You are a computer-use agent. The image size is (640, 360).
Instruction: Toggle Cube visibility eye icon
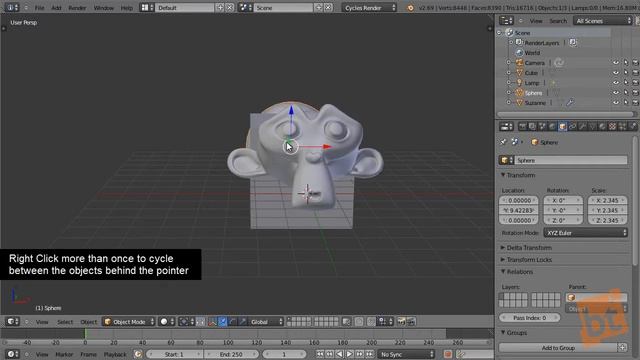point(616,73)
